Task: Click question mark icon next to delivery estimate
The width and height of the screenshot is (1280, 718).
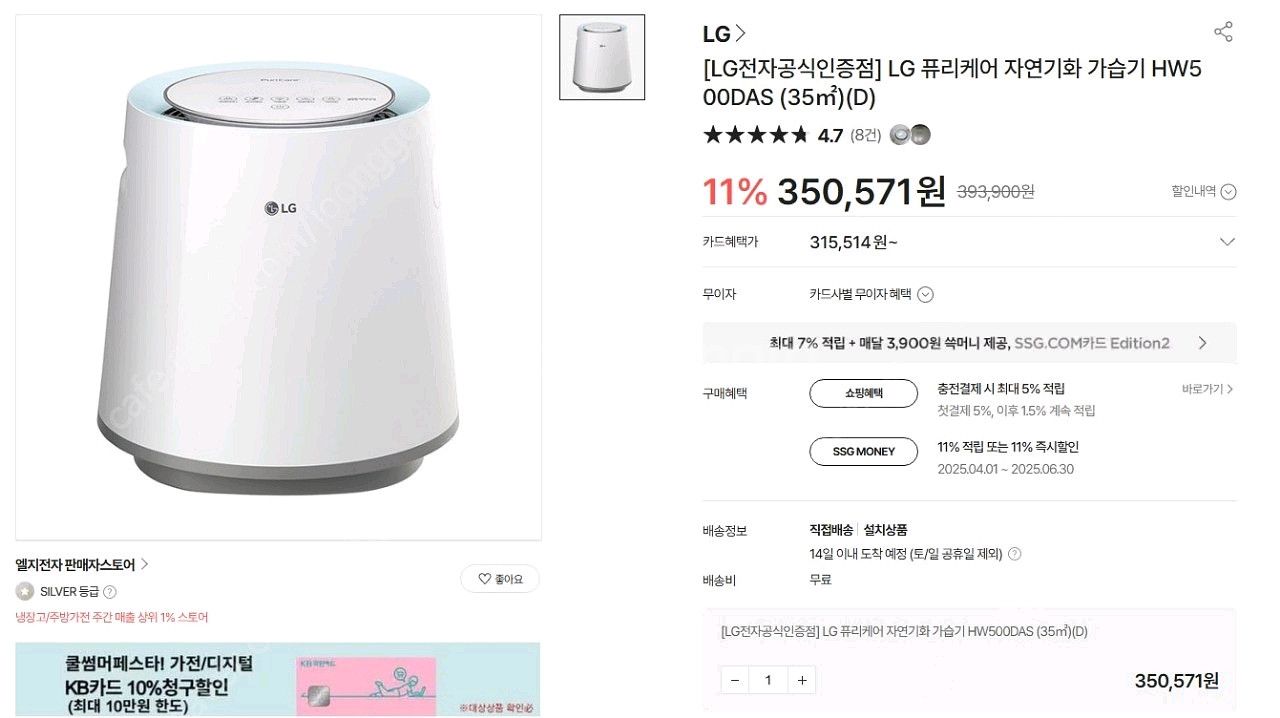Action: (x=1014, y=553)
